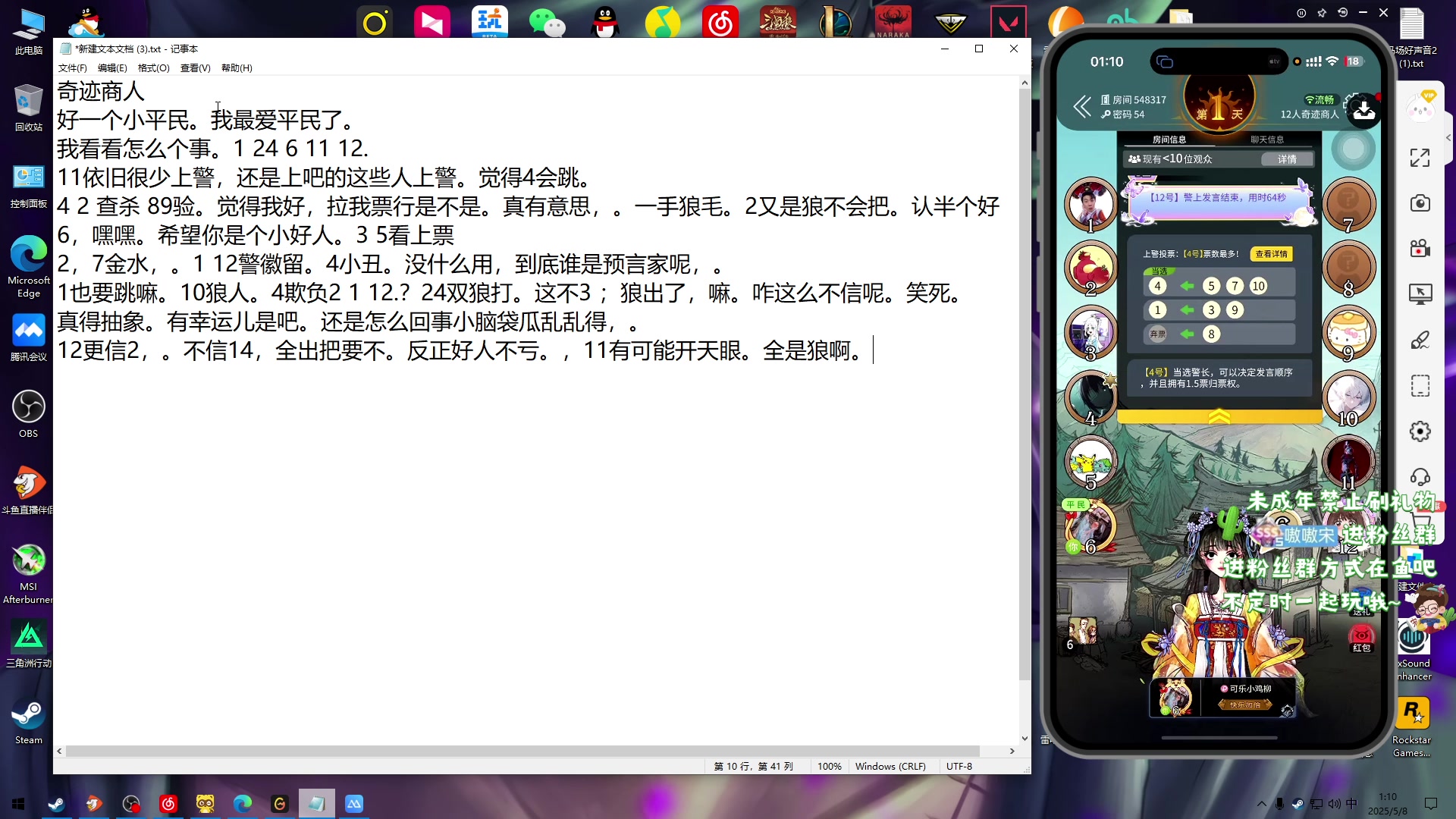This screenshot has height=819, width=1456.
Task: Open the gear settings icon in mirror sidebar
Action: pyautogui.click(x=1420, y=431)
